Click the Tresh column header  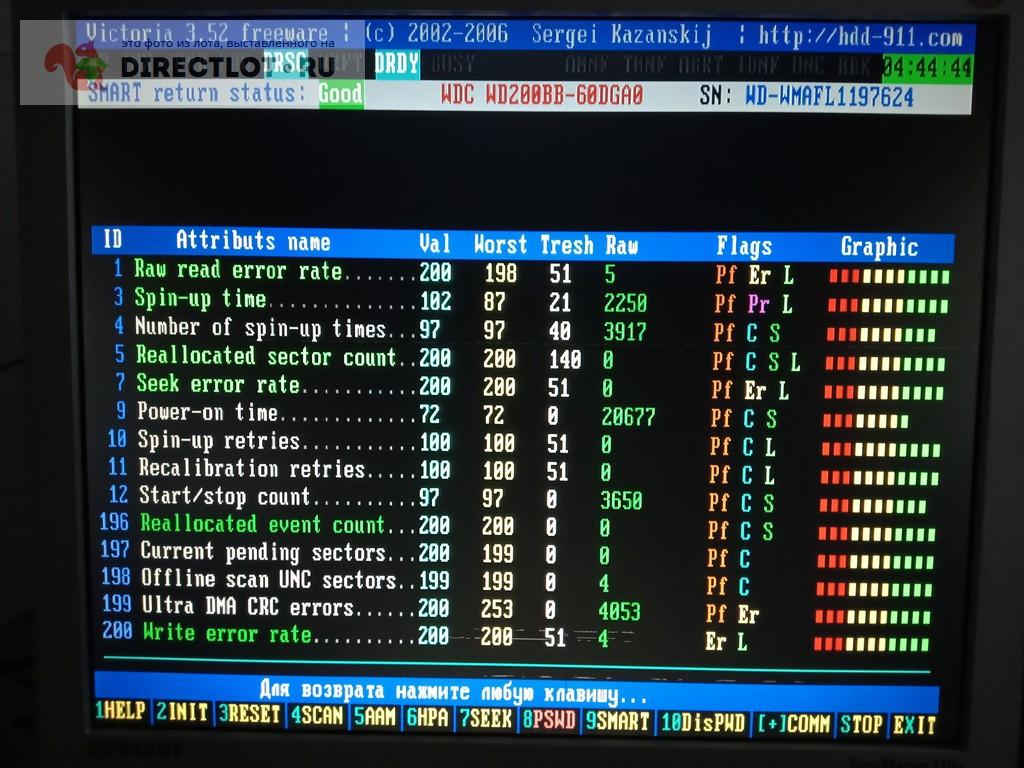click(x=566, y=246)
